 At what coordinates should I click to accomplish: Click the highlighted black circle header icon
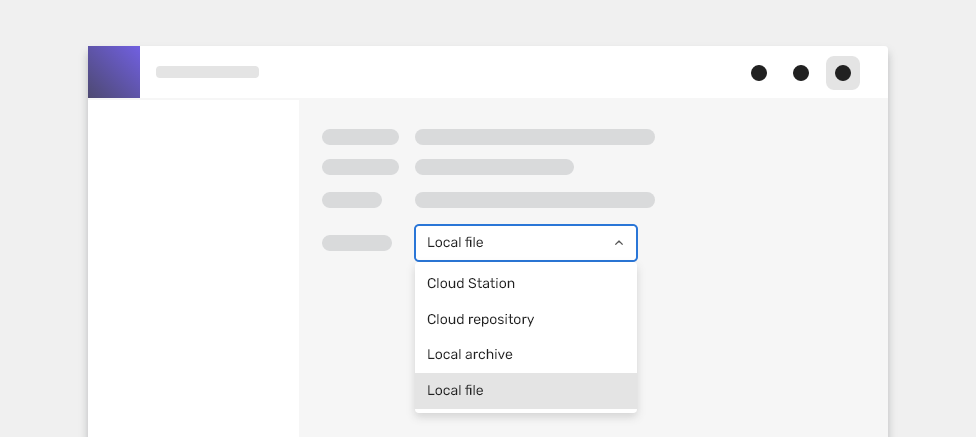(843, 73)
